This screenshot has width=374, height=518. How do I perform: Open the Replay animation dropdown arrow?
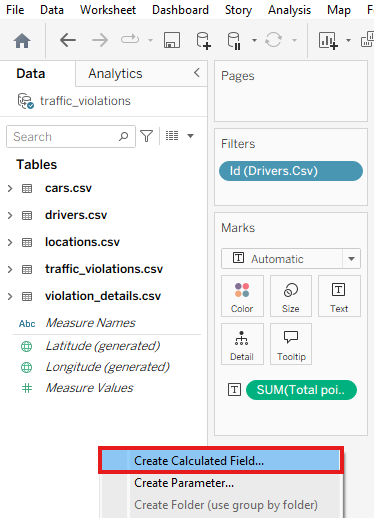(150, 40)
